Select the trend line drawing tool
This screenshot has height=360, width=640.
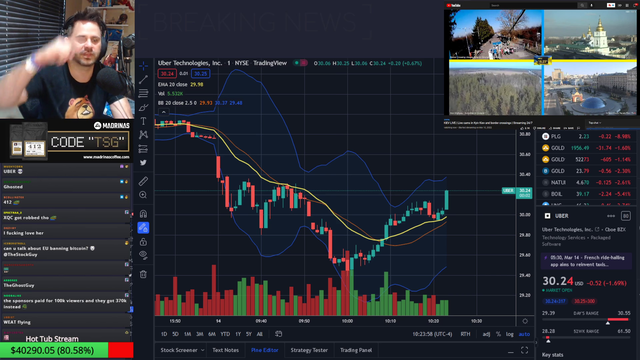143,79
